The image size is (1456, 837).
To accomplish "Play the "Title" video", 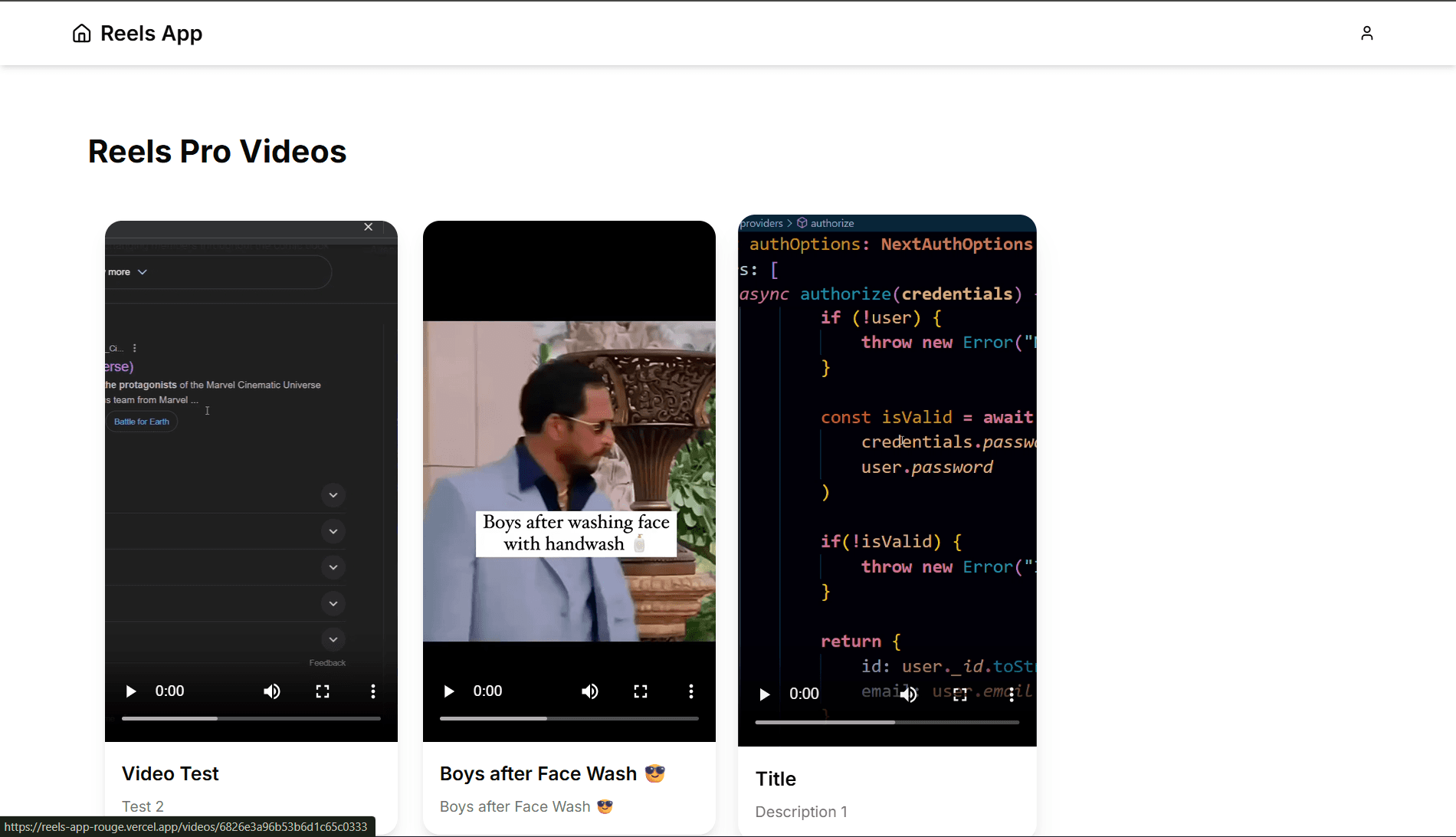I will (764, 694).
